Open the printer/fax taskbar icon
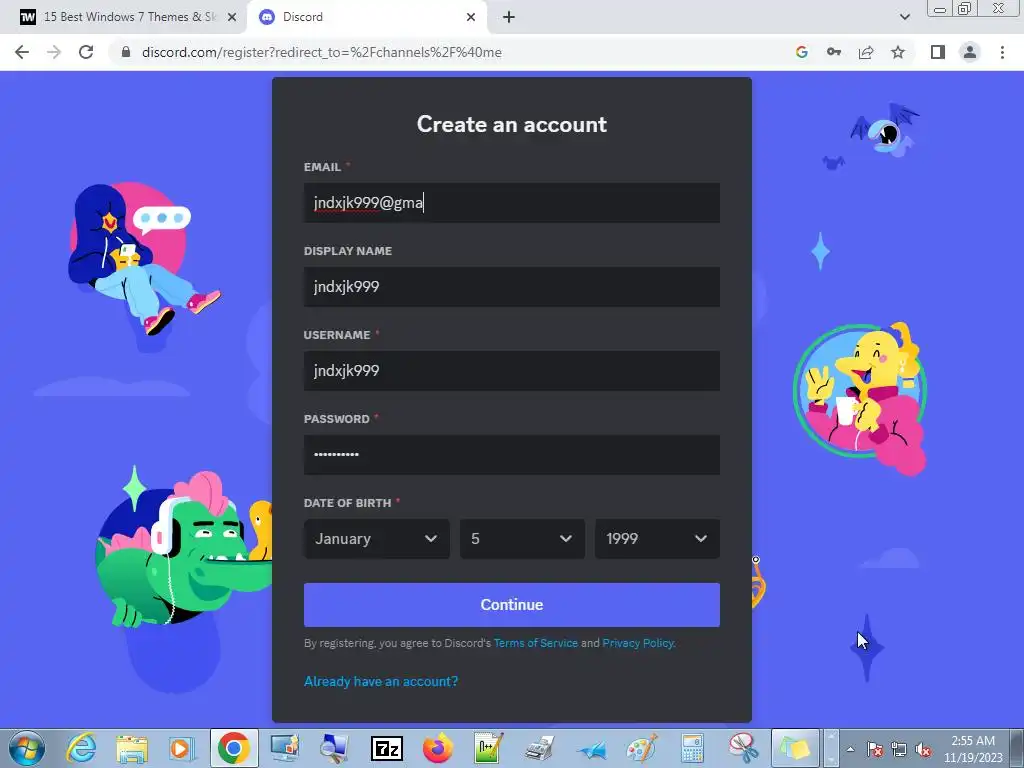Image resolution: width=1024 pixels, height=768 pixels. click(539, 748)
